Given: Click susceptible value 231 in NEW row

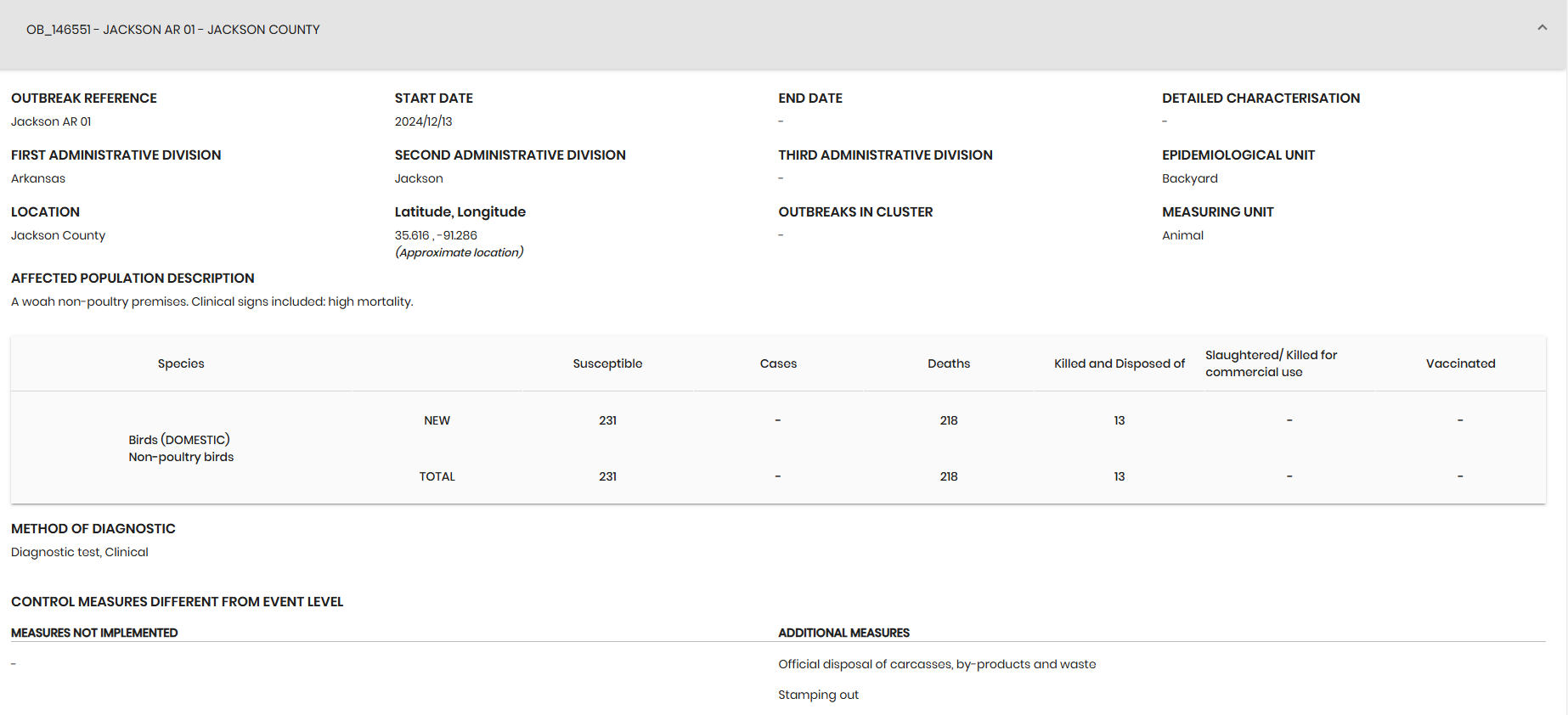Looking at the screenshot, I should [607, 420].
